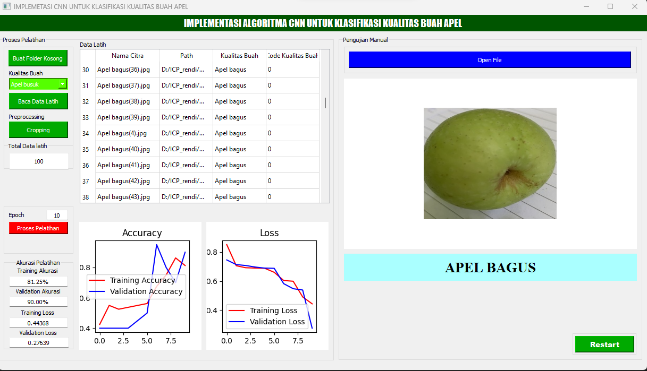Image resolution: width=647 pixels, height=371 pixels.
Task: Select cell Apel bagus(37).jpg
Action: coord(127,85)
